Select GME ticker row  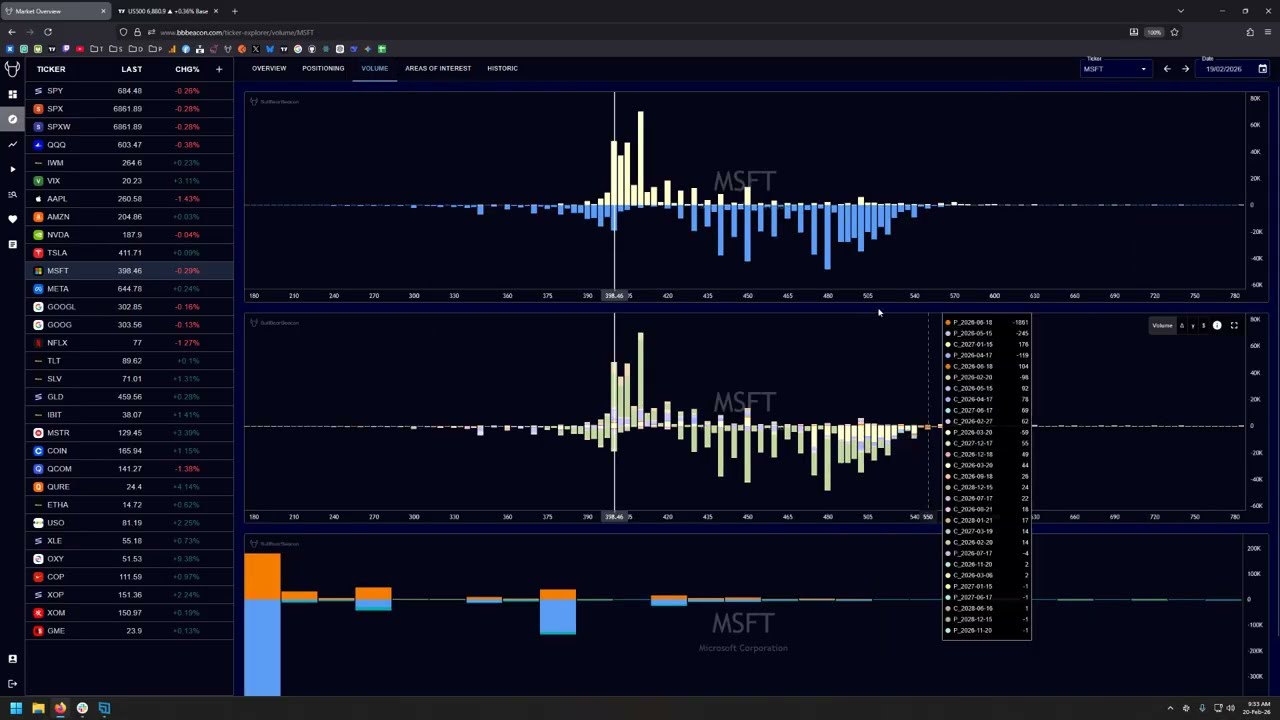[x=130, y=631]
